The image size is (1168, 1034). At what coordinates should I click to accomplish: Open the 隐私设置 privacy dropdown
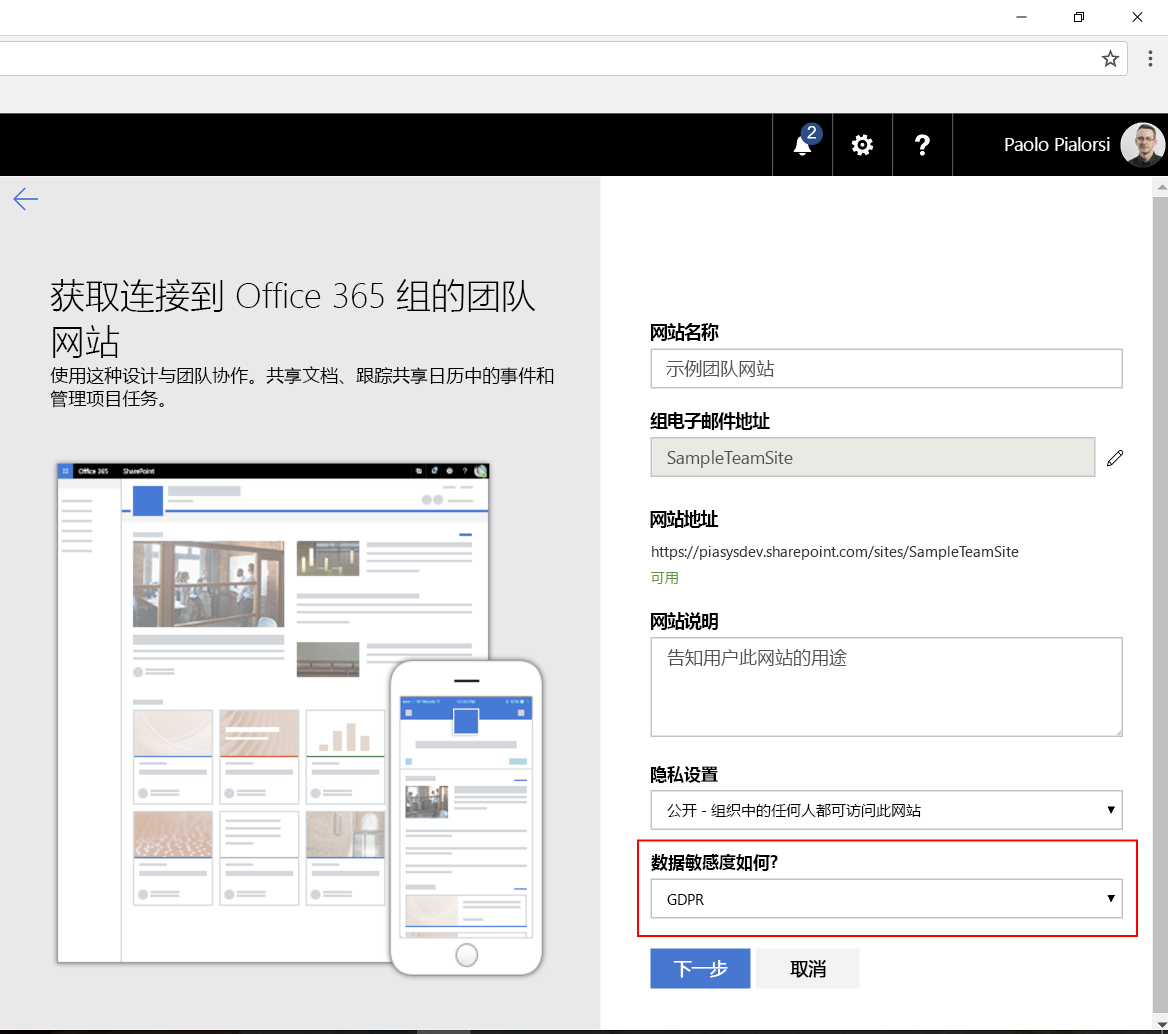[886, 810]
